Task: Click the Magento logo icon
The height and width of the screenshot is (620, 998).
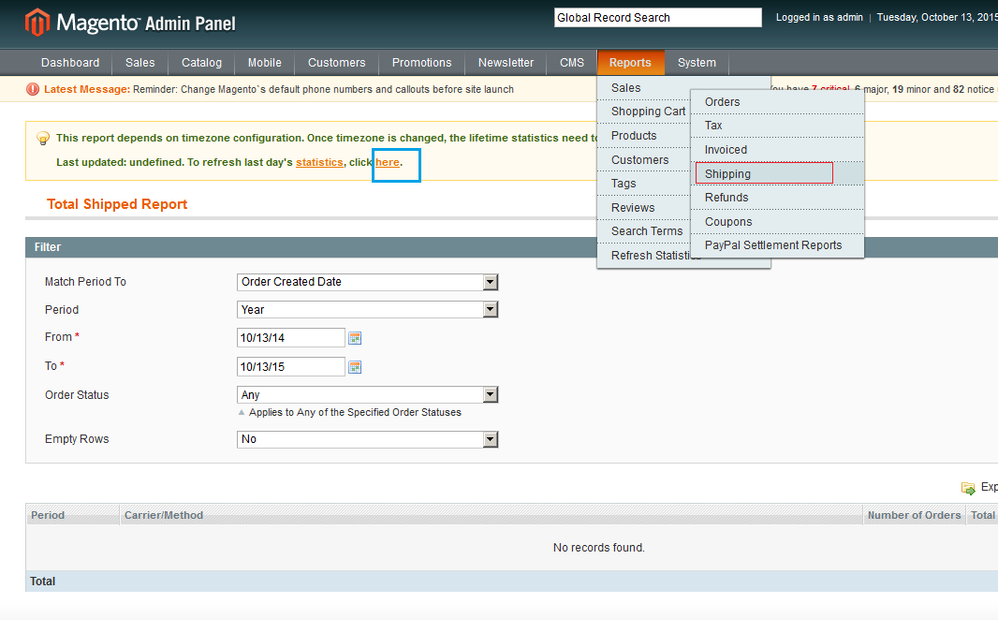Action: (37, 22)
